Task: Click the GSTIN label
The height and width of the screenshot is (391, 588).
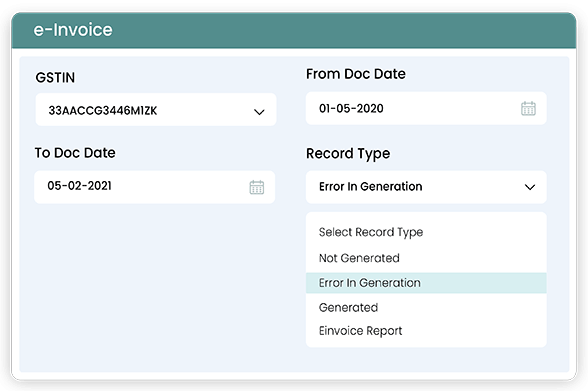Action: pyautogui.click(x=55, y=78)
